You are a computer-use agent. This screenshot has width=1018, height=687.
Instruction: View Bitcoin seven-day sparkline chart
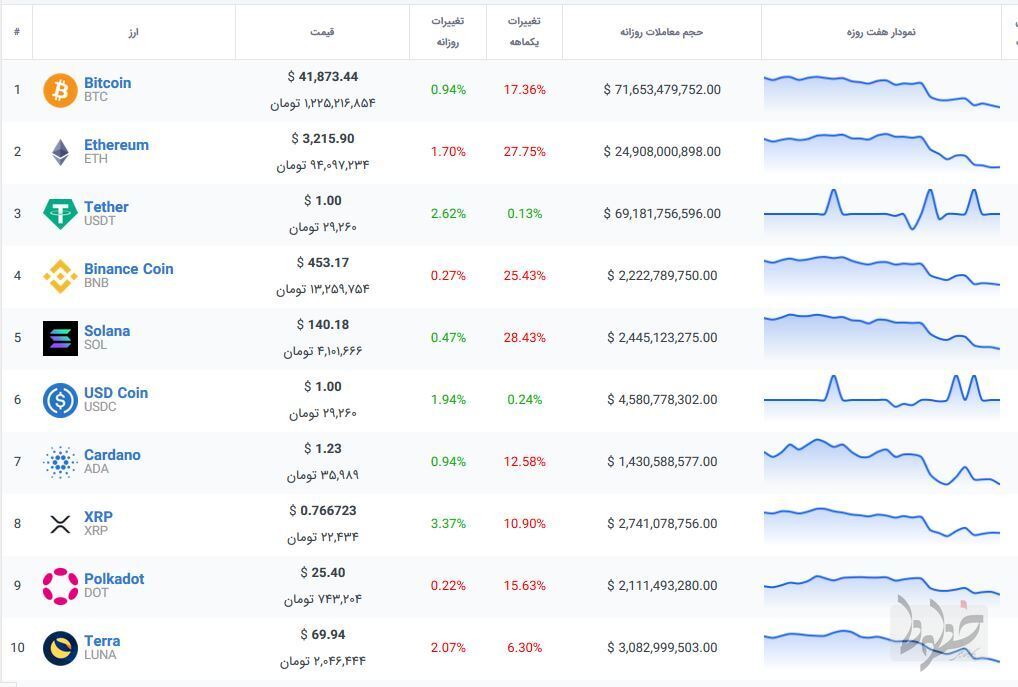[x=882, y=91]
